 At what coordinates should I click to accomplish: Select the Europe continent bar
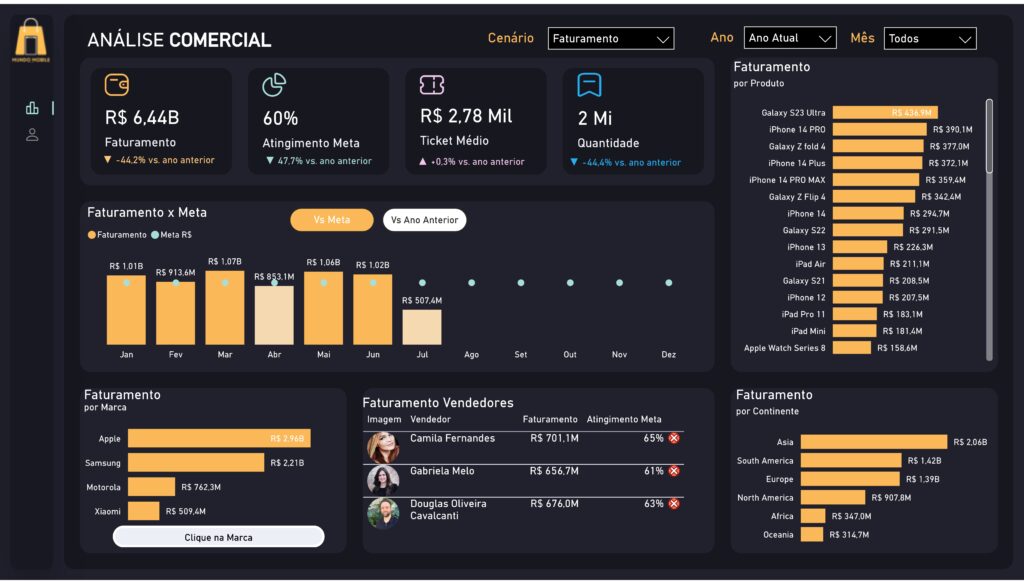(x=850, y=479)
